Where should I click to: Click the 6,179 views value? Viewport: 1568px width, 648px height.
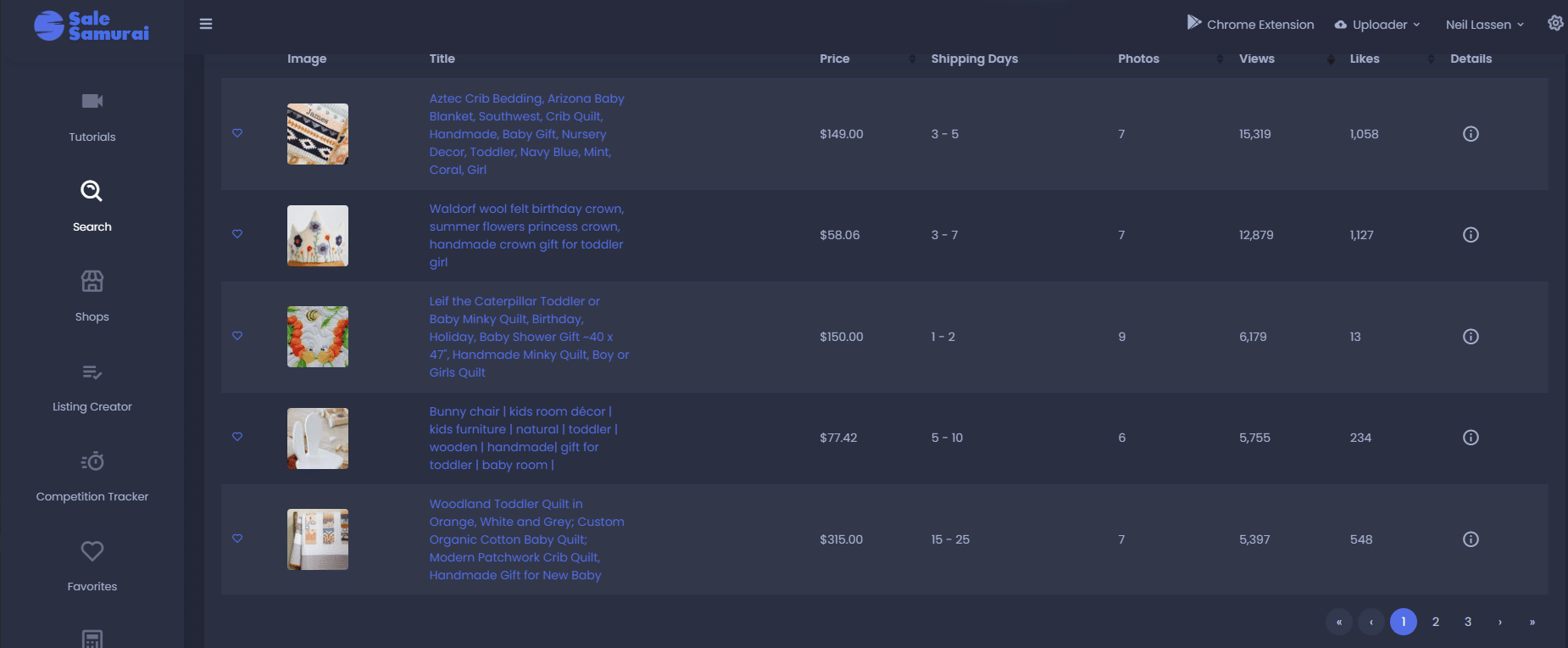(x=1253, y=337)
